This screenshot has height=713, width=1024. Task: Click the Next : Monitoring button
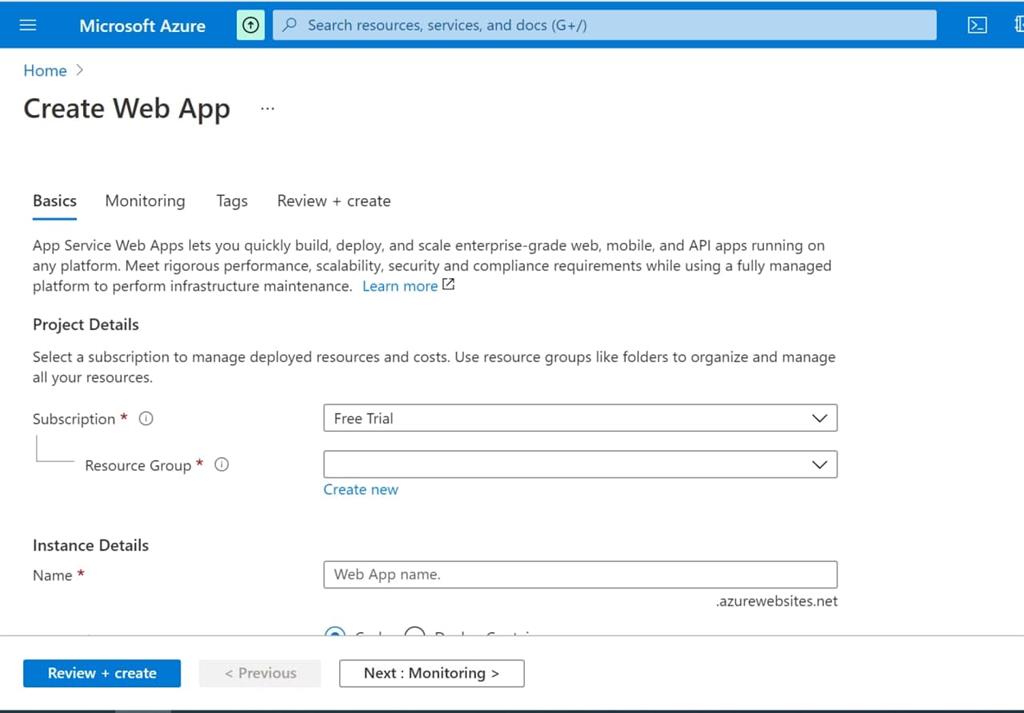click(x=431, y=673)
